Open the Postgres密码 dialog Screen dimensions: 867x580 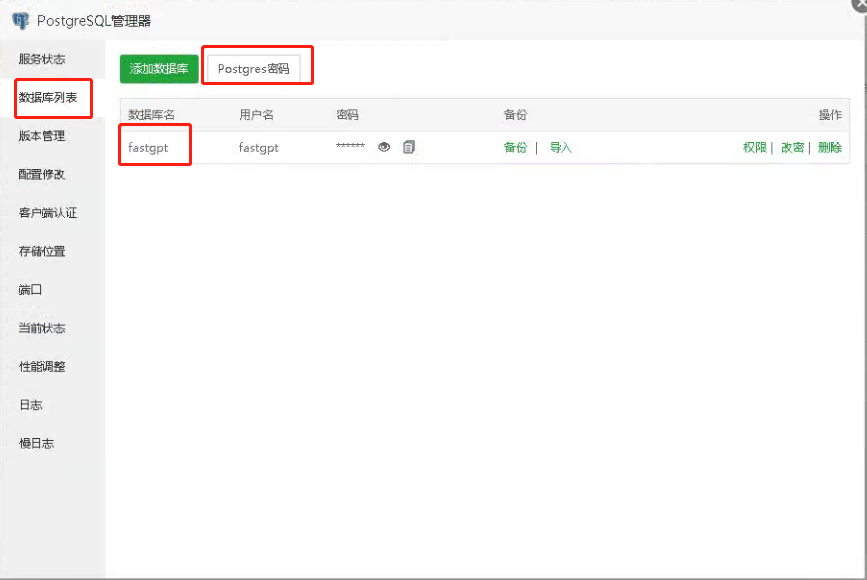pos(253,69)
